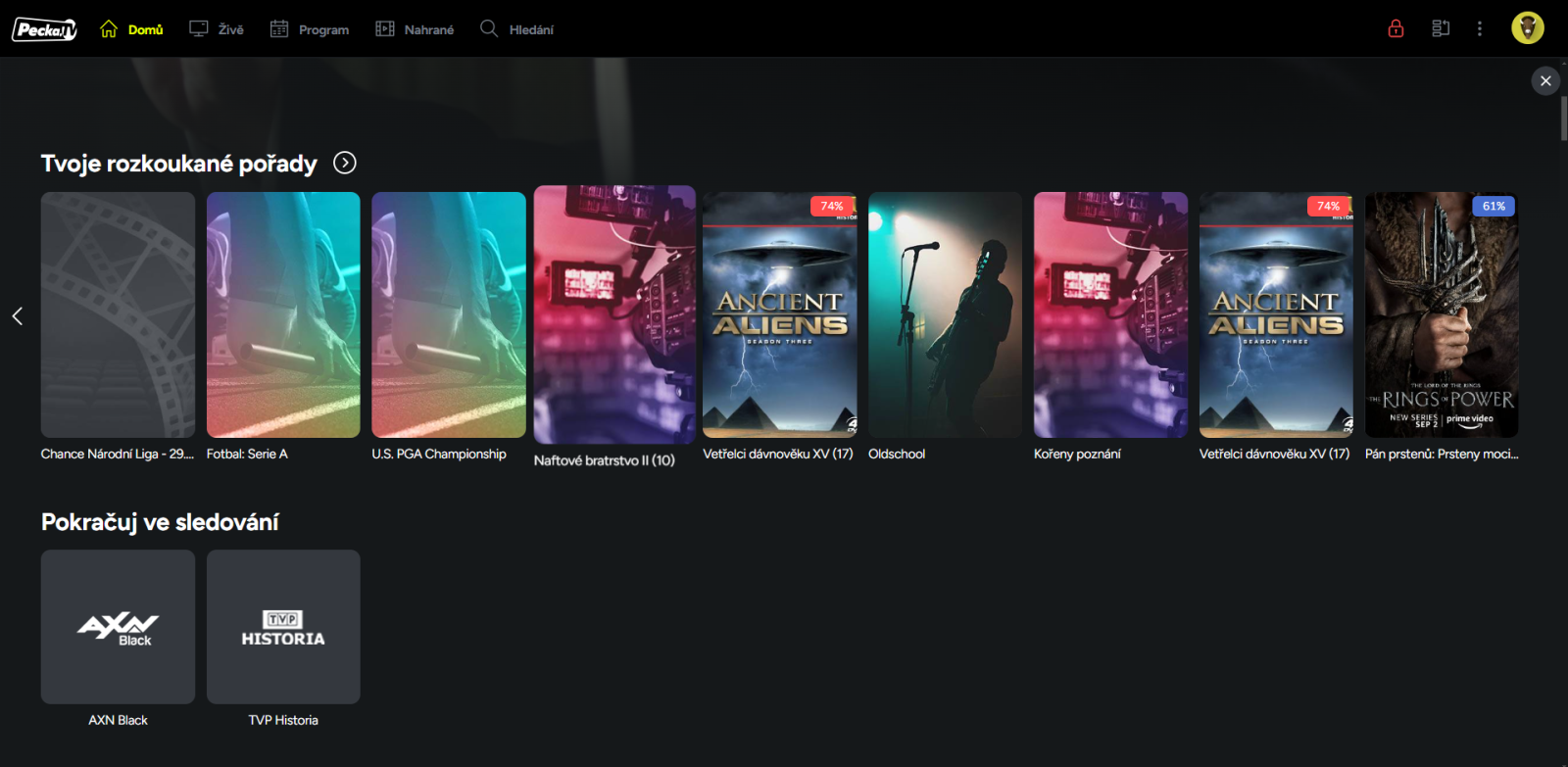
Task: Open the device list icon in header
Action: (1441, 28)
